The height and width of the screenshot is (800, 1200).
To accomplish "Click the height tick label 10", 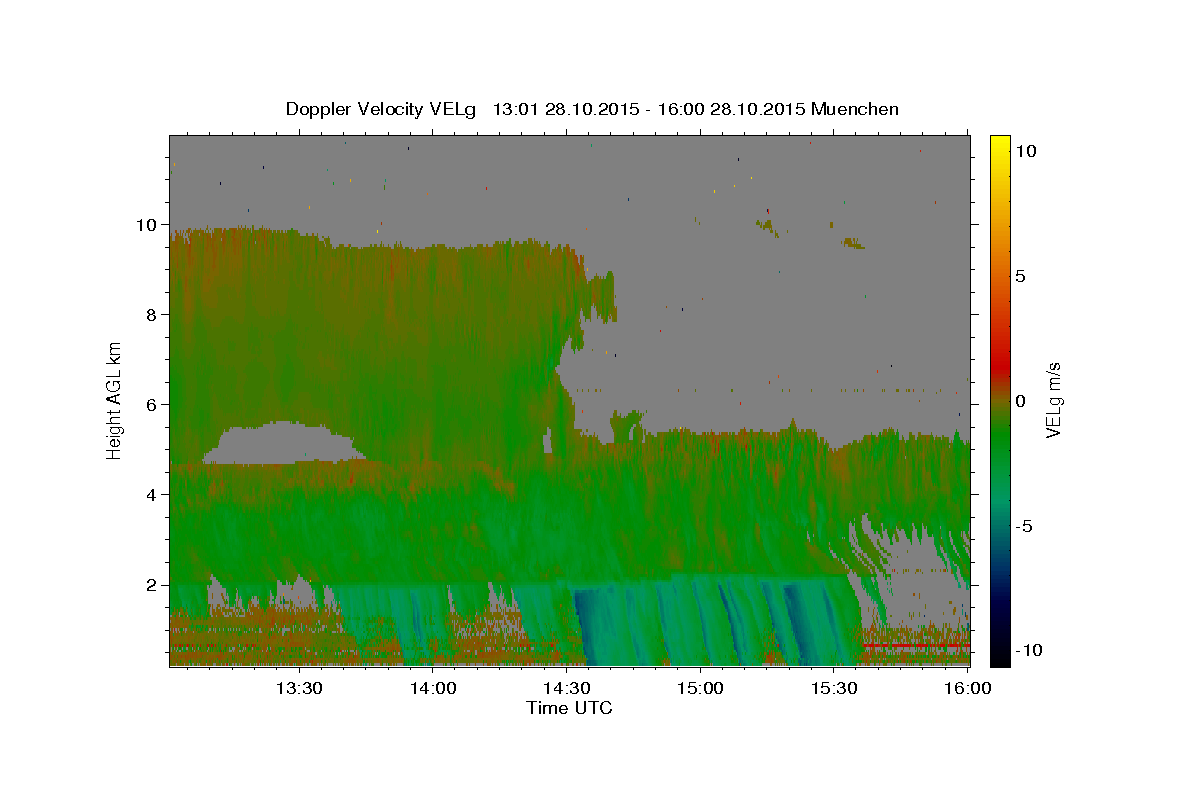I will tap(149, 225).
